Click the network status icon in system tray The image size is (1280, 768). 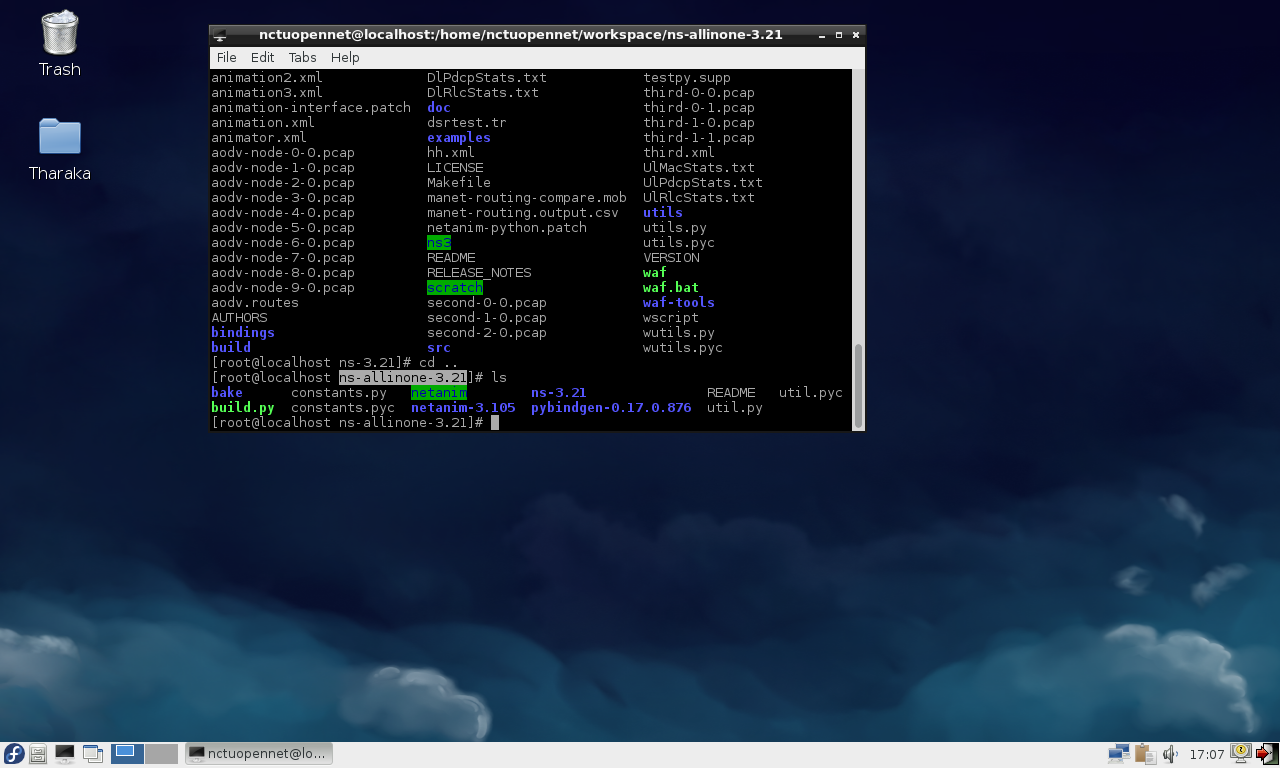[x=1118, y=753]
